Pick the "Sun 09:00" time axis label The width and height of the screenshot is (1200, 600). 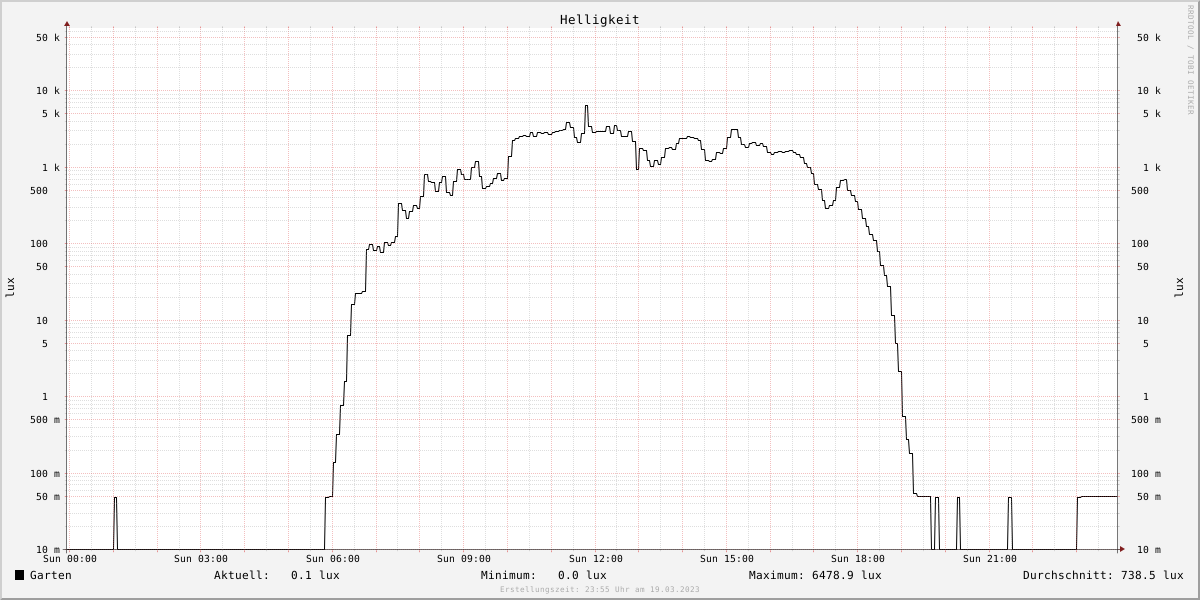pos(464,559)
